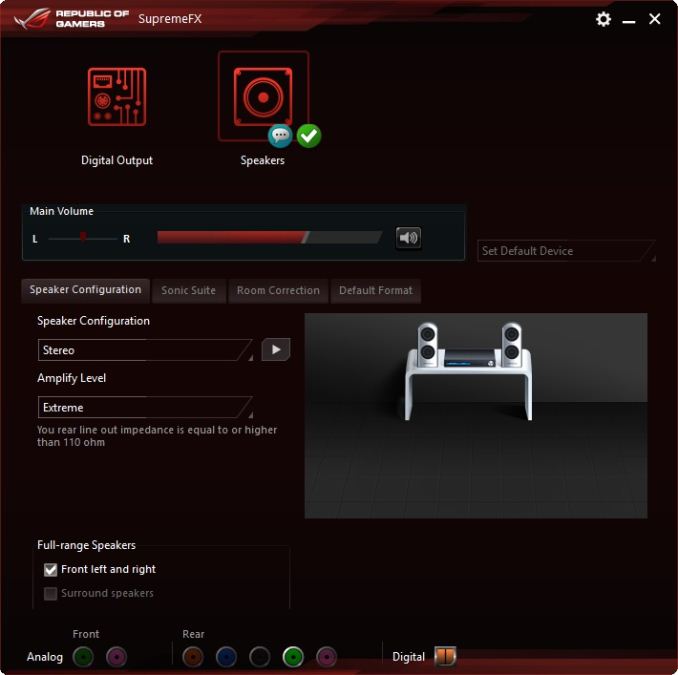Click the main volume level bar
The width and height of the screenshot is (678, 675).
[x=269, y=237]
